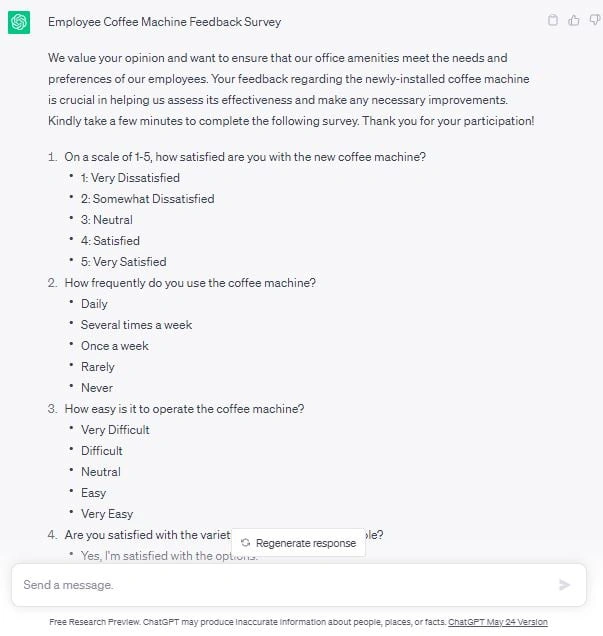603x636 pixels.
Task: Click the 'How frequently' question text
Action: pos(190,283)
